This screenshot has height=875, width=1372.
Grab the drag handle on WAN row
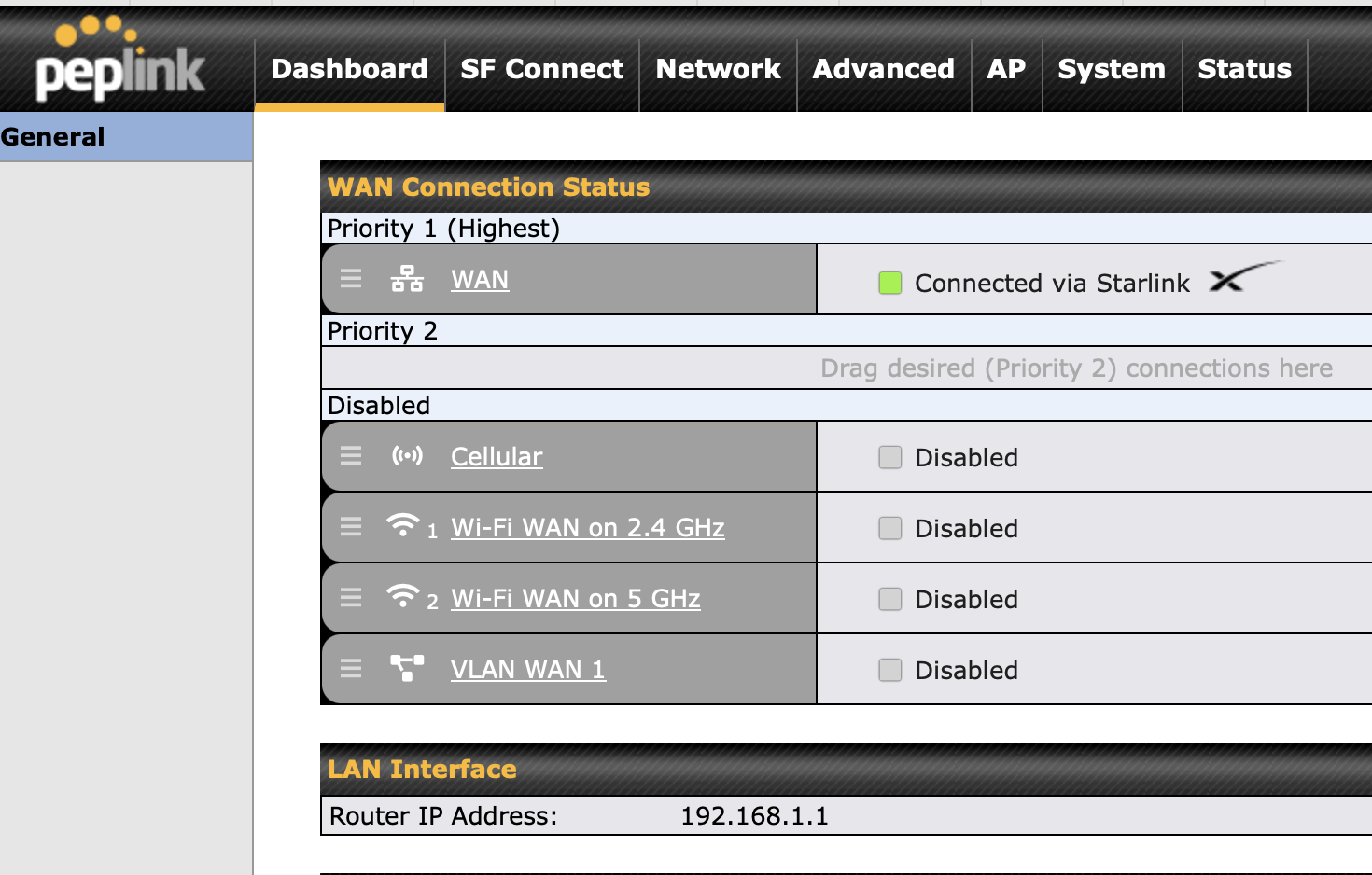(351, 279)
